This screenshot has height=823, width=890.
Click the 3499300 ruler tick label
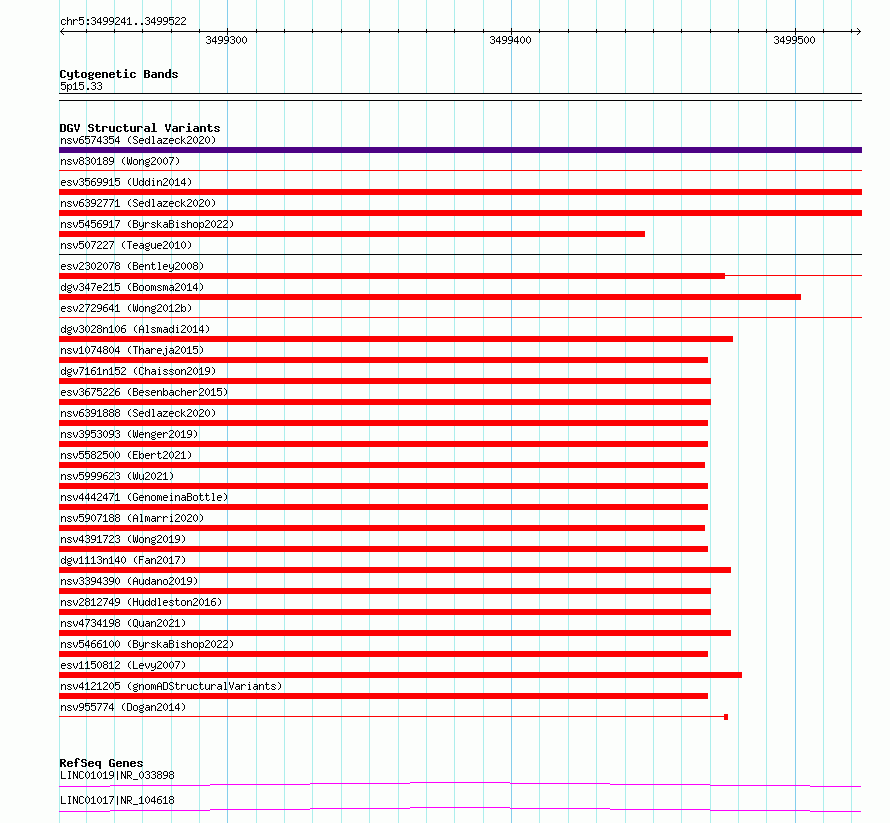tap(226, 40)
